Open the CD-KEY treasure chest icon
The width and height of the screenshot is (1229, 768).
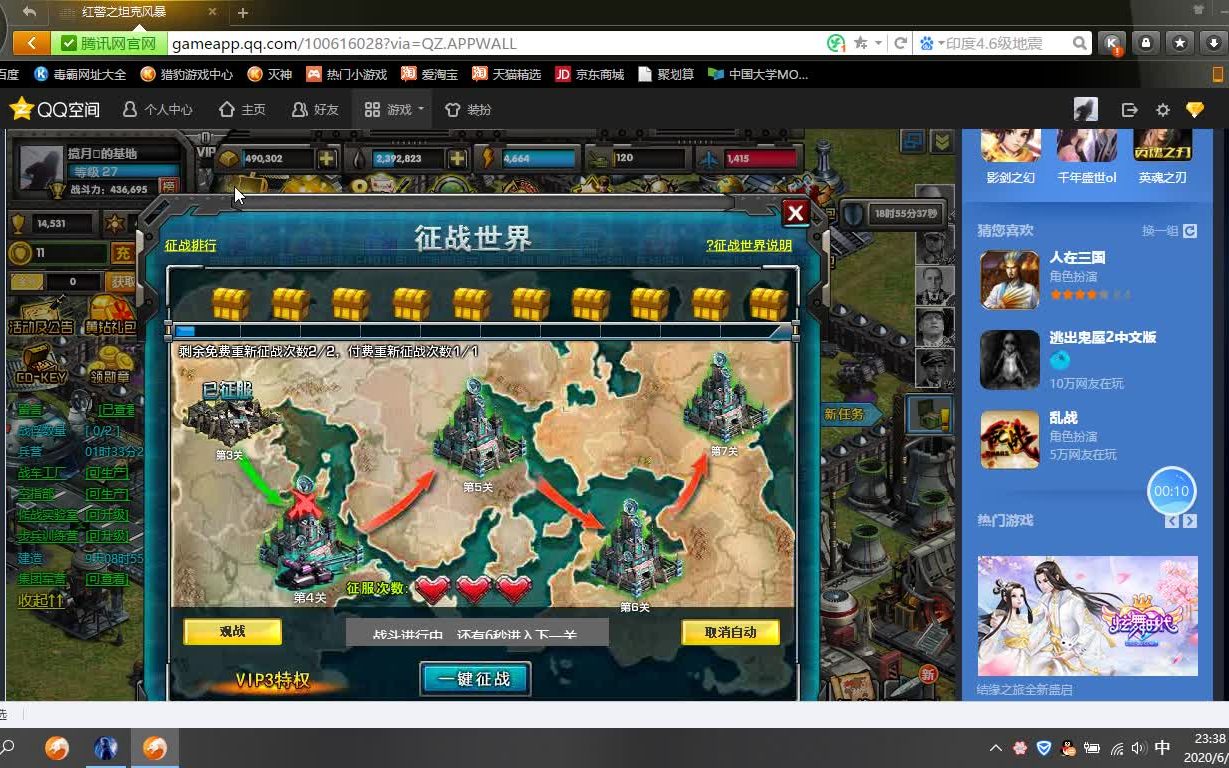pos(41,365)
